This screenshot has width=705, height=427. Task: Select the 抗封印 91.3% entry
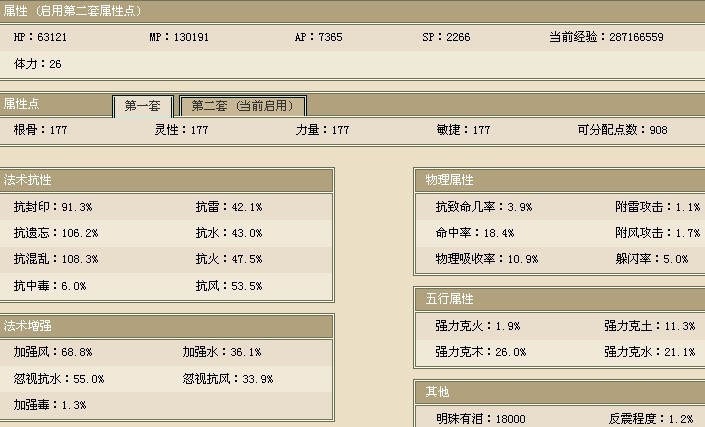tap(53, 207)
